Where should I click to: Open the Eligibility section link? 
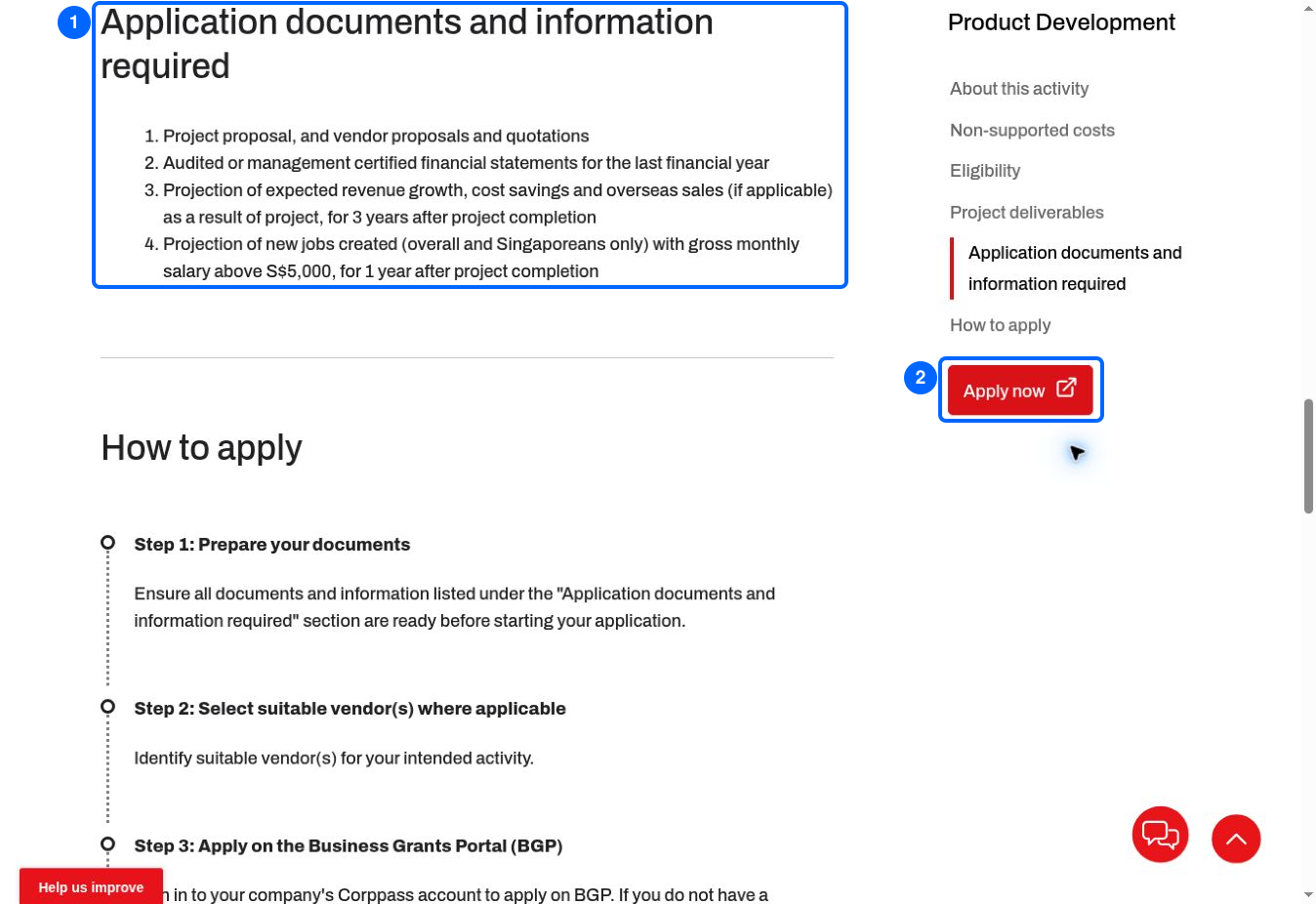(x=985, y=171)
